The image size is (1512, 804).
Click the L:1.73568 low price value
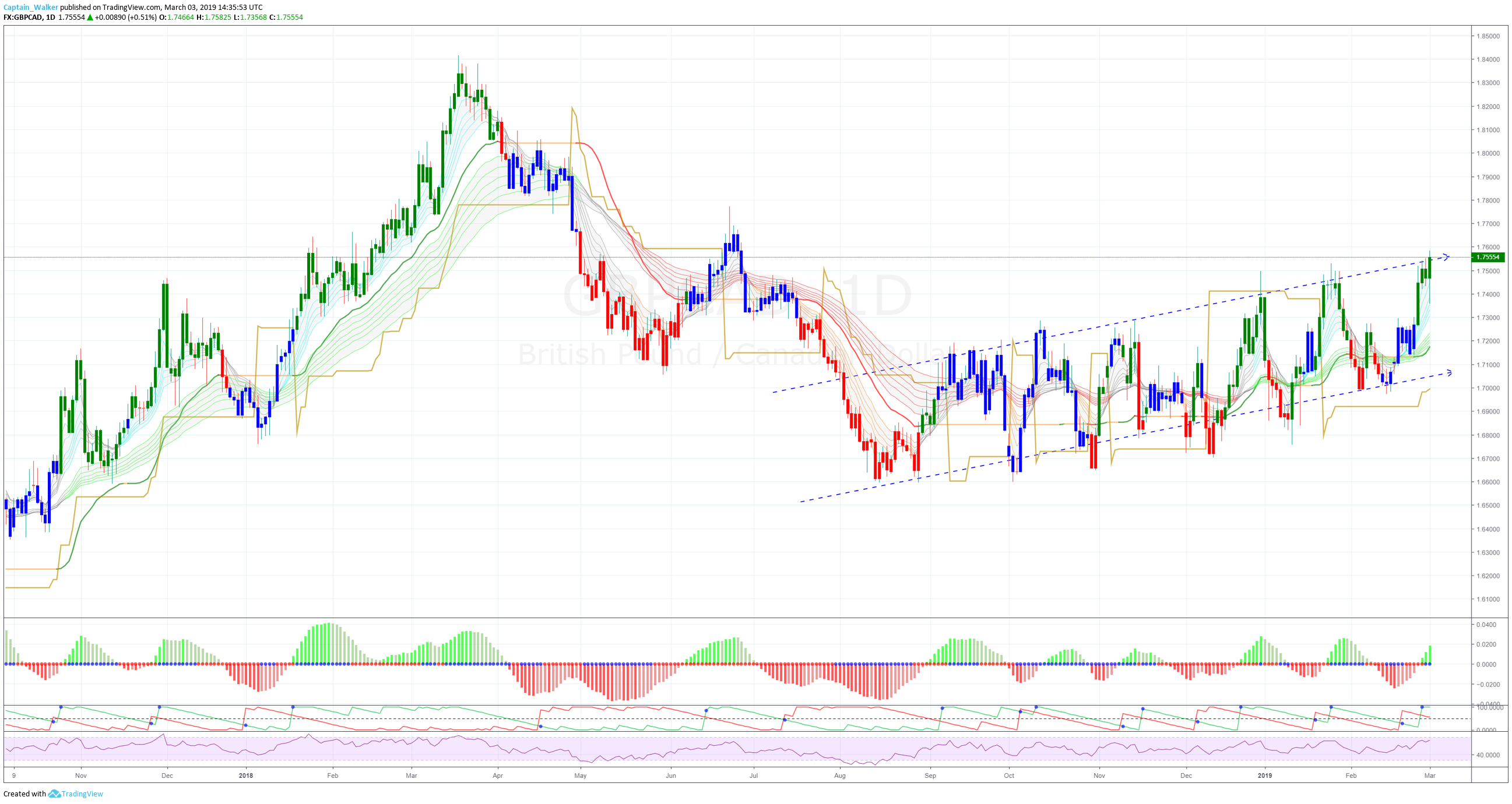click(x=250, y=17)
